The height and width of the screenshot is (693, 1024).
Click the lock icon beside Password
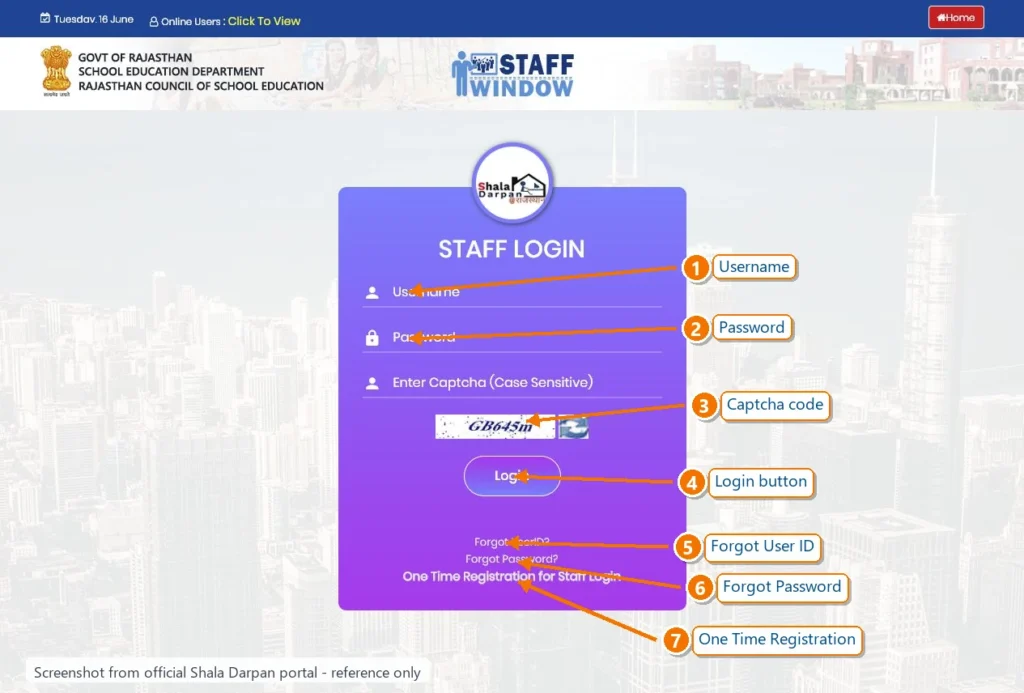(x=372, y=337)
